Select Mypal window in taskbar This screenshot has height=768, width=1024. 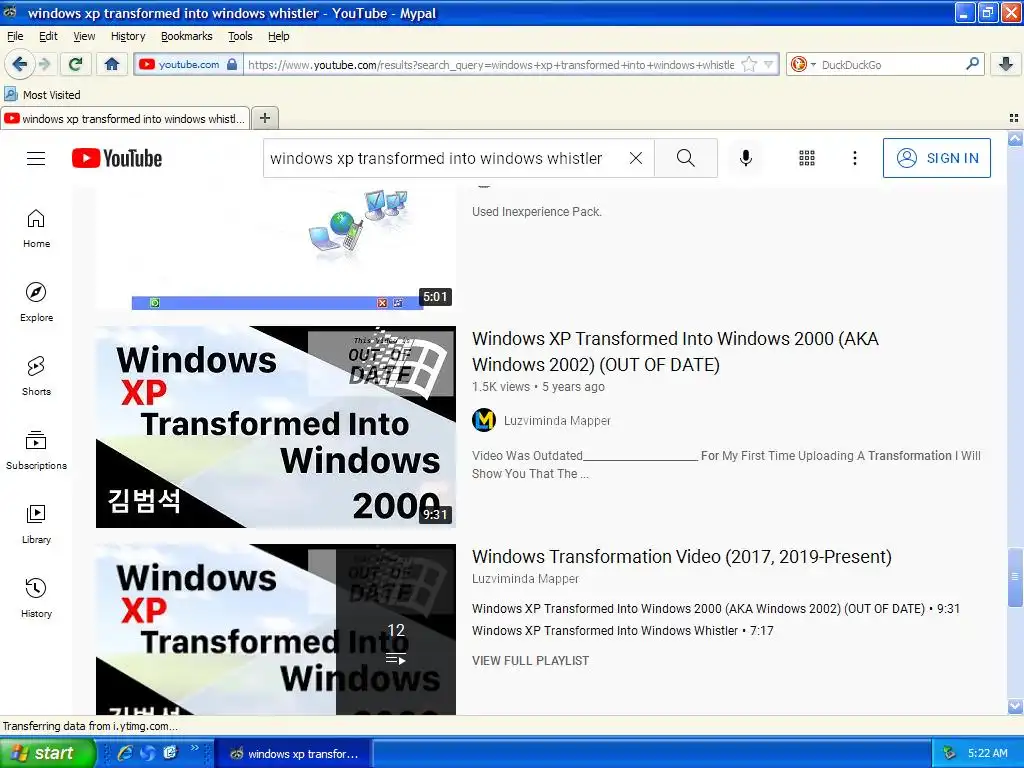(x=293, y=754)
